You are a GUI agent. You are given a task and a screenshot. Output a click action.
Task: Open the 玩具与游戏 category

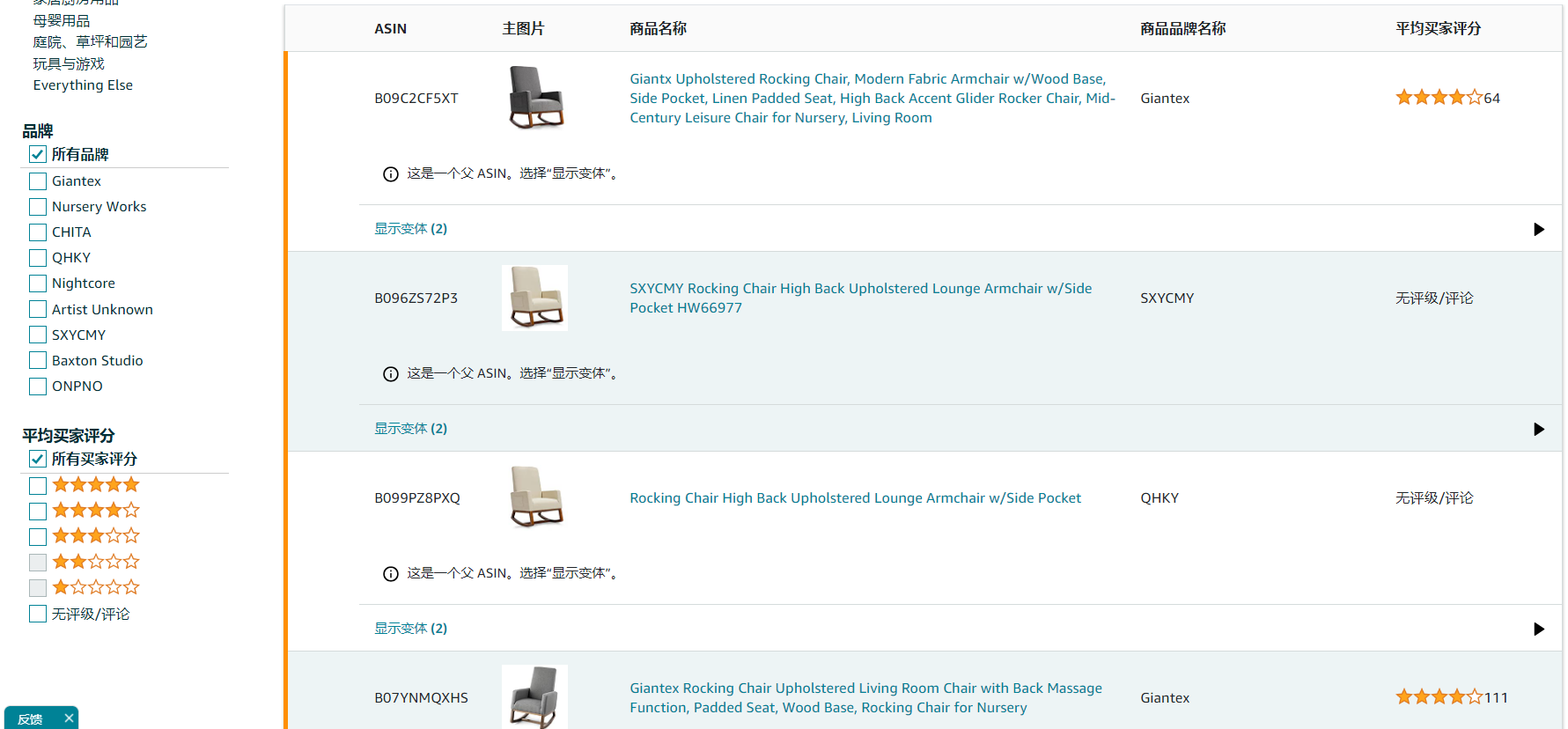point(69,63)
